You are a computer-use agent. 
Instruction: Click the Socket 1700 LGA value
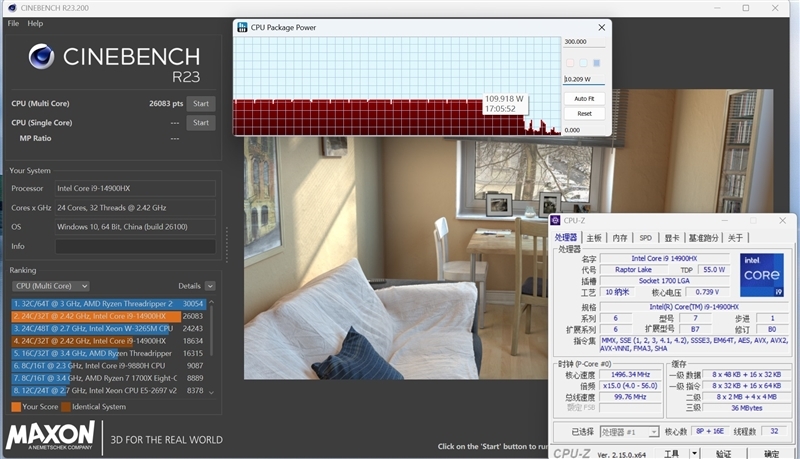[x=664, y=281]
